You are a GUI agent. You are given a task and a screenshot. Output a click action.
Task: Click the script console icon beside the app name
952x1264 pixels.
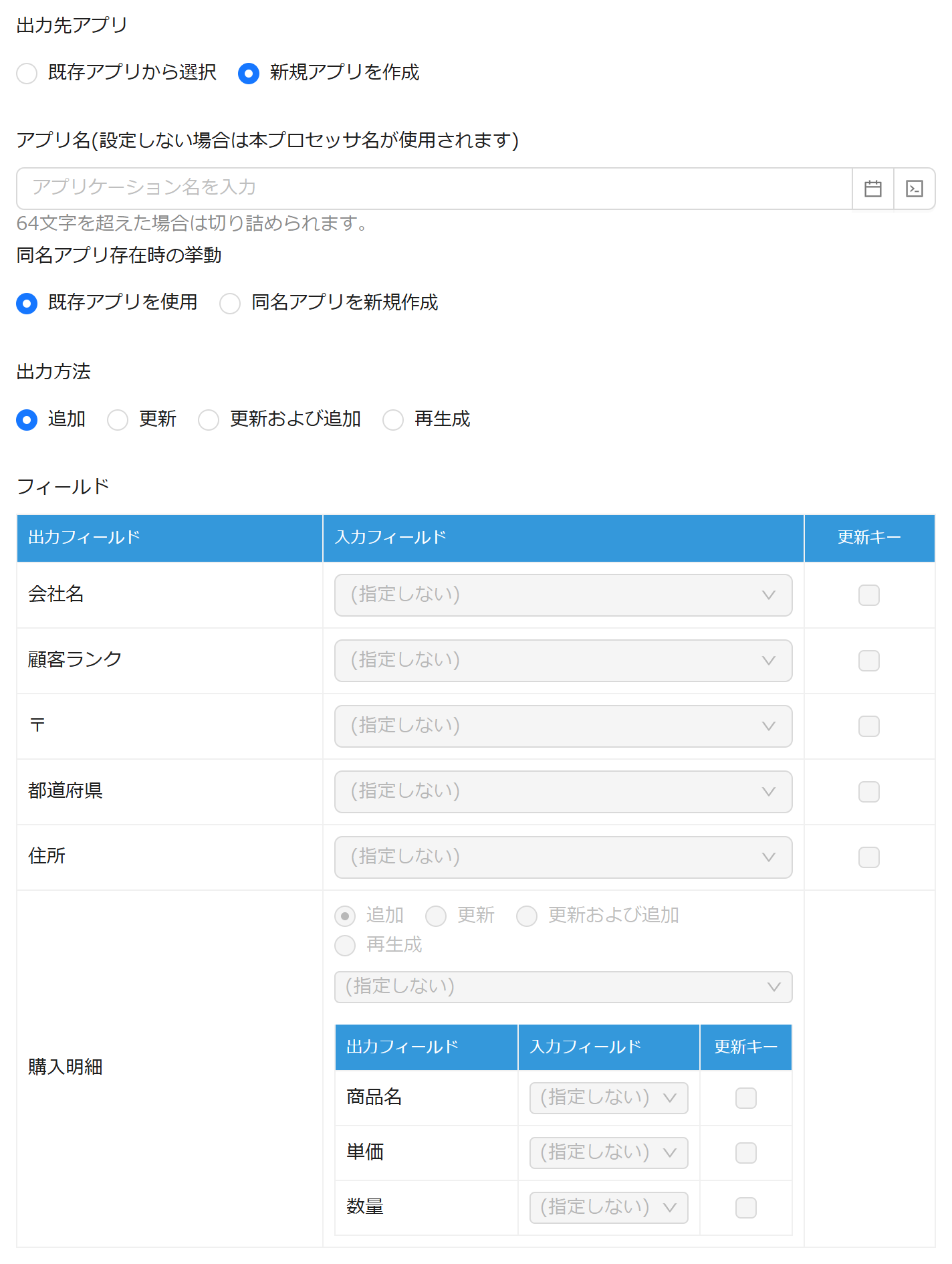click(x=915, y=189)
